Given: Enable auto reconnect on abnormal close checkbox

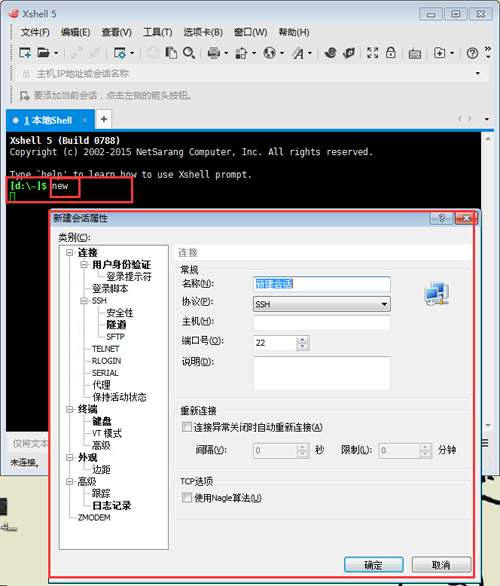Looking at the screenshot, I should pos(186,427).
